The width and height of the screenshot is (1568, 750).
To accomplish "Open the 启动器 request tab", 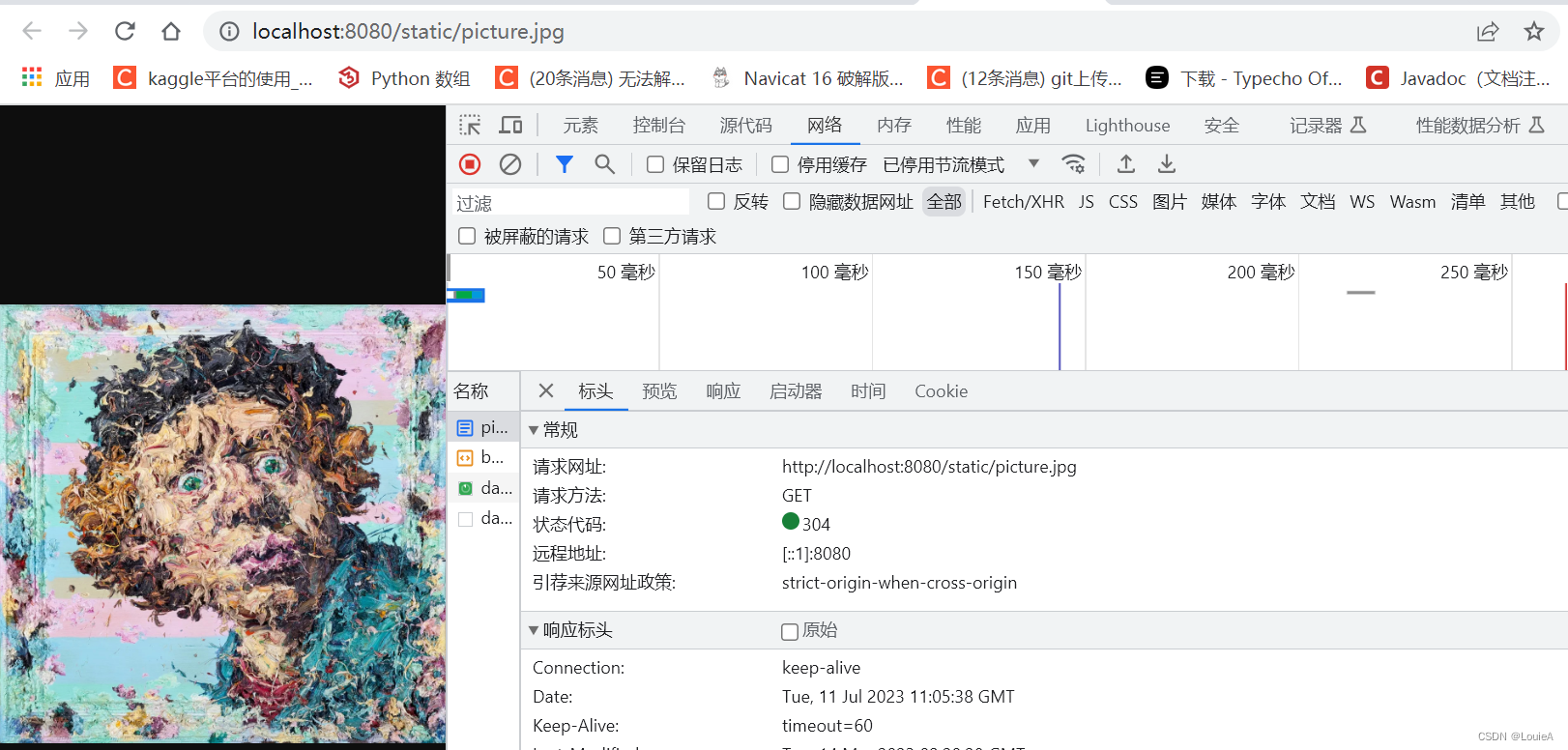I will pos(796,390).
